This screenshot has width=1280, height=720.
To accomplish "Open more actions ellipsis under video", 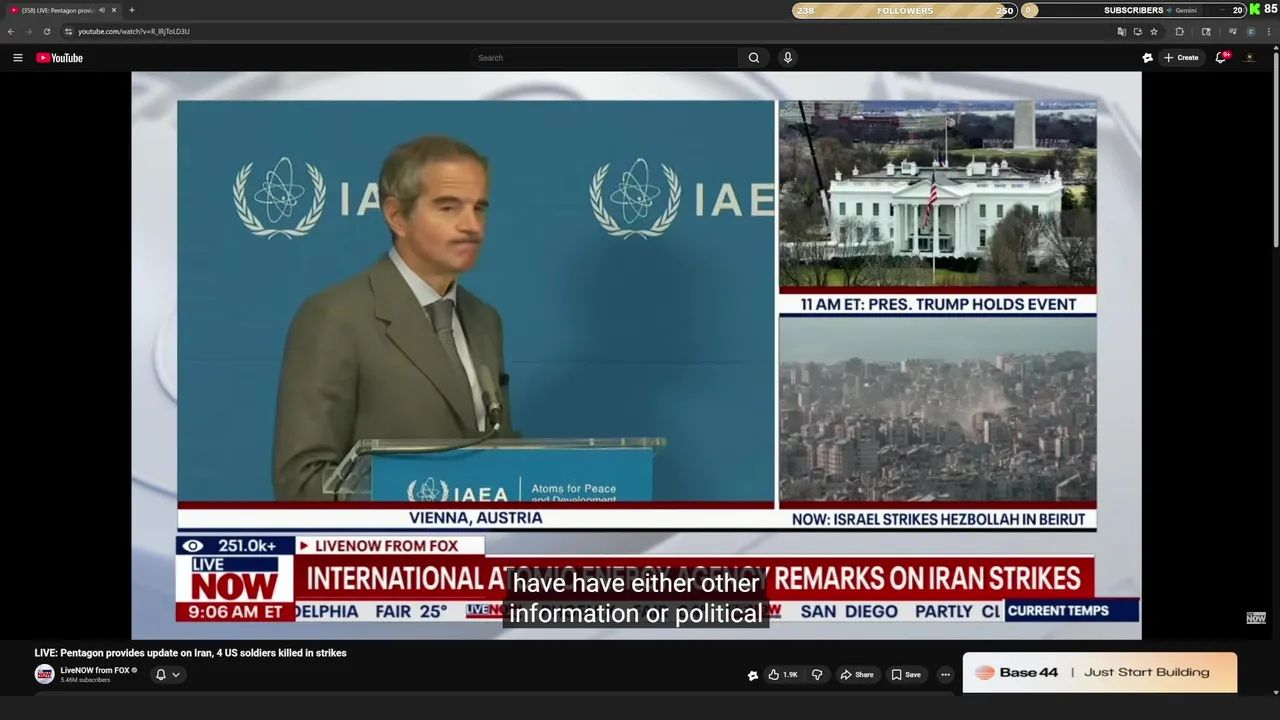I will point(945,675).
